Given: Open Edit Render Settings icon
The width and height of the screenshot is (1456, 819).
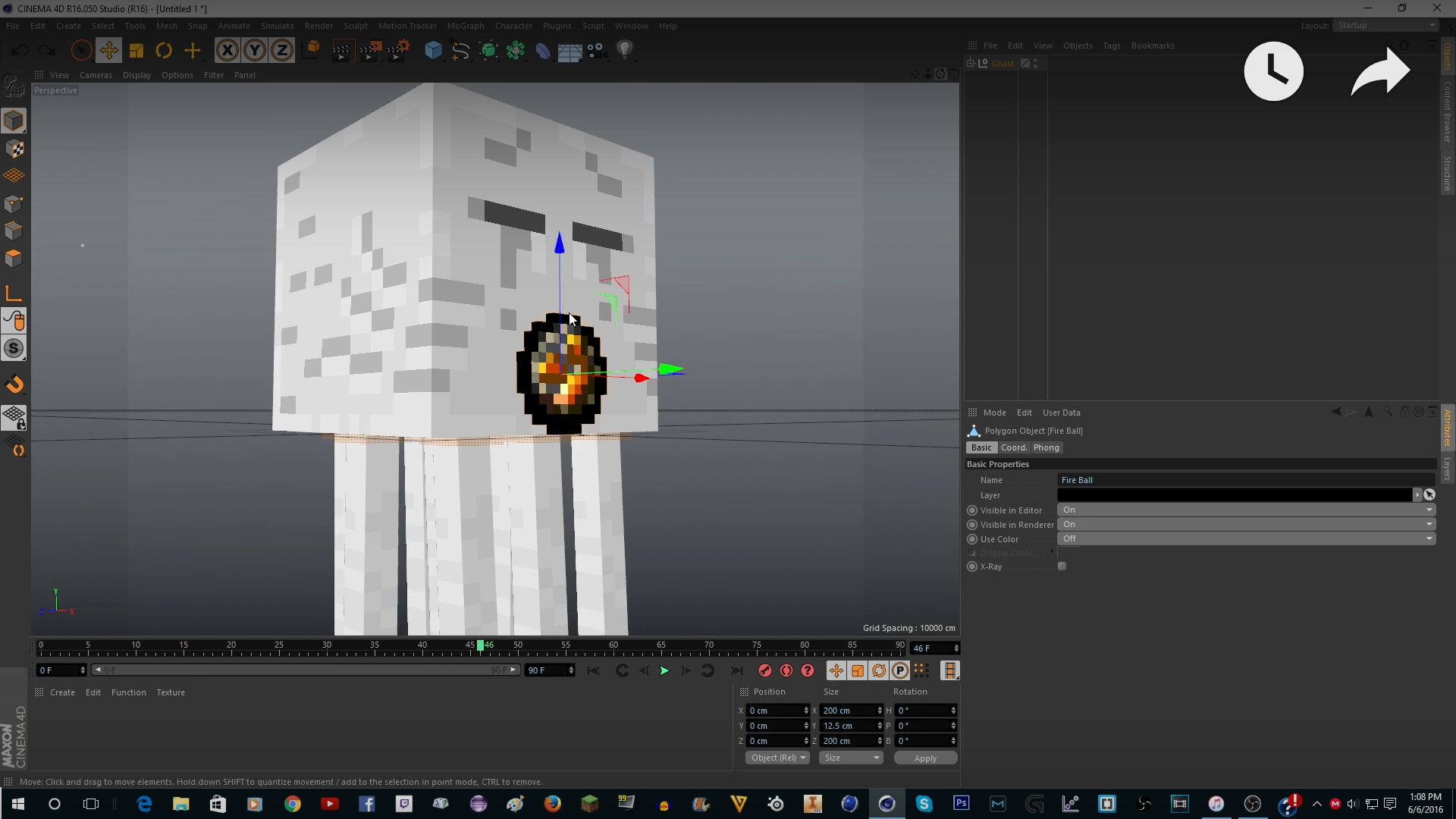Looking at the screenshot, I should point(398,51).
